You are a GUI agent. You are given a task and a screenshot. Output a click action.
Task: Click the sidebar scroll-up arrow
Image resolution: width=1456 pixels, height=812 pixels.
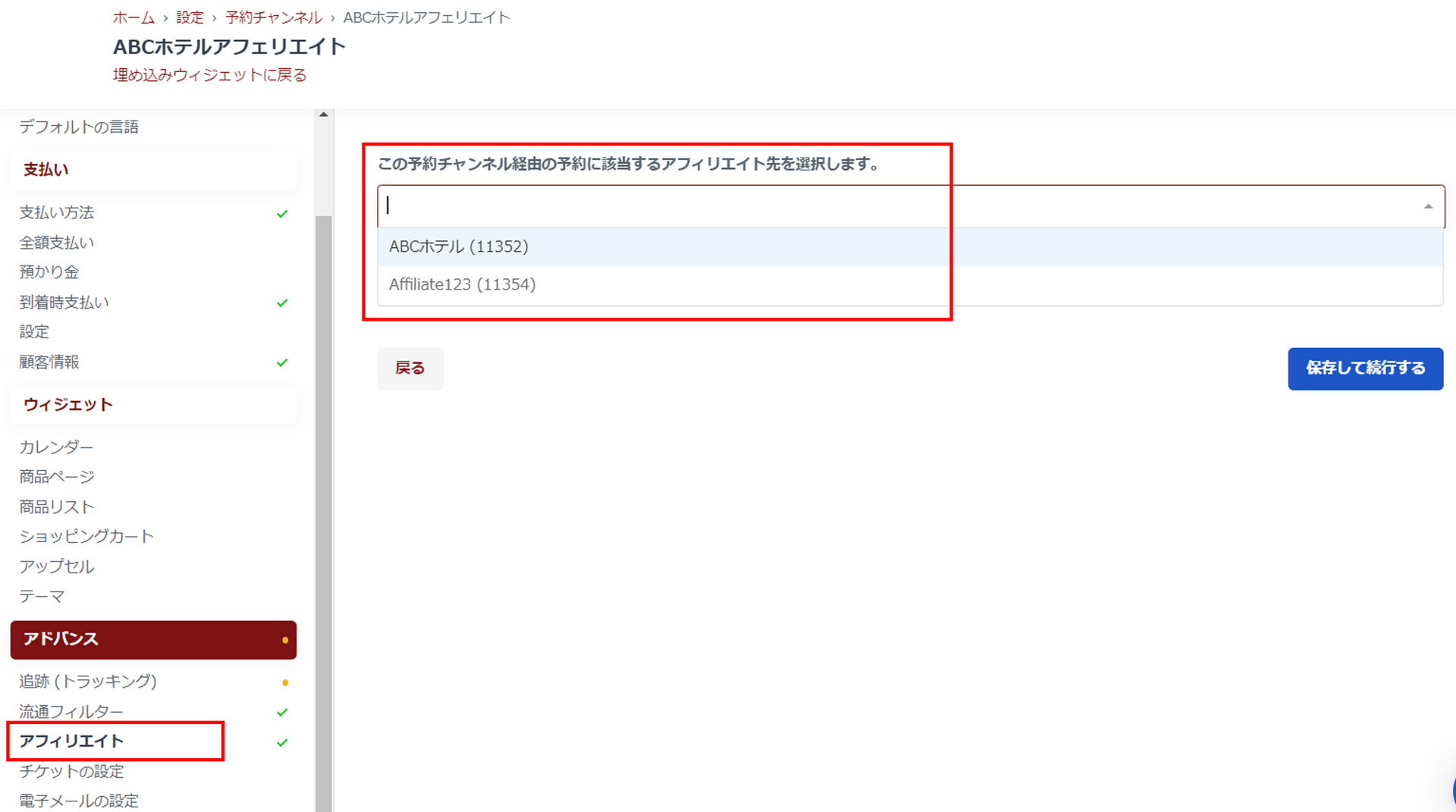324,114
